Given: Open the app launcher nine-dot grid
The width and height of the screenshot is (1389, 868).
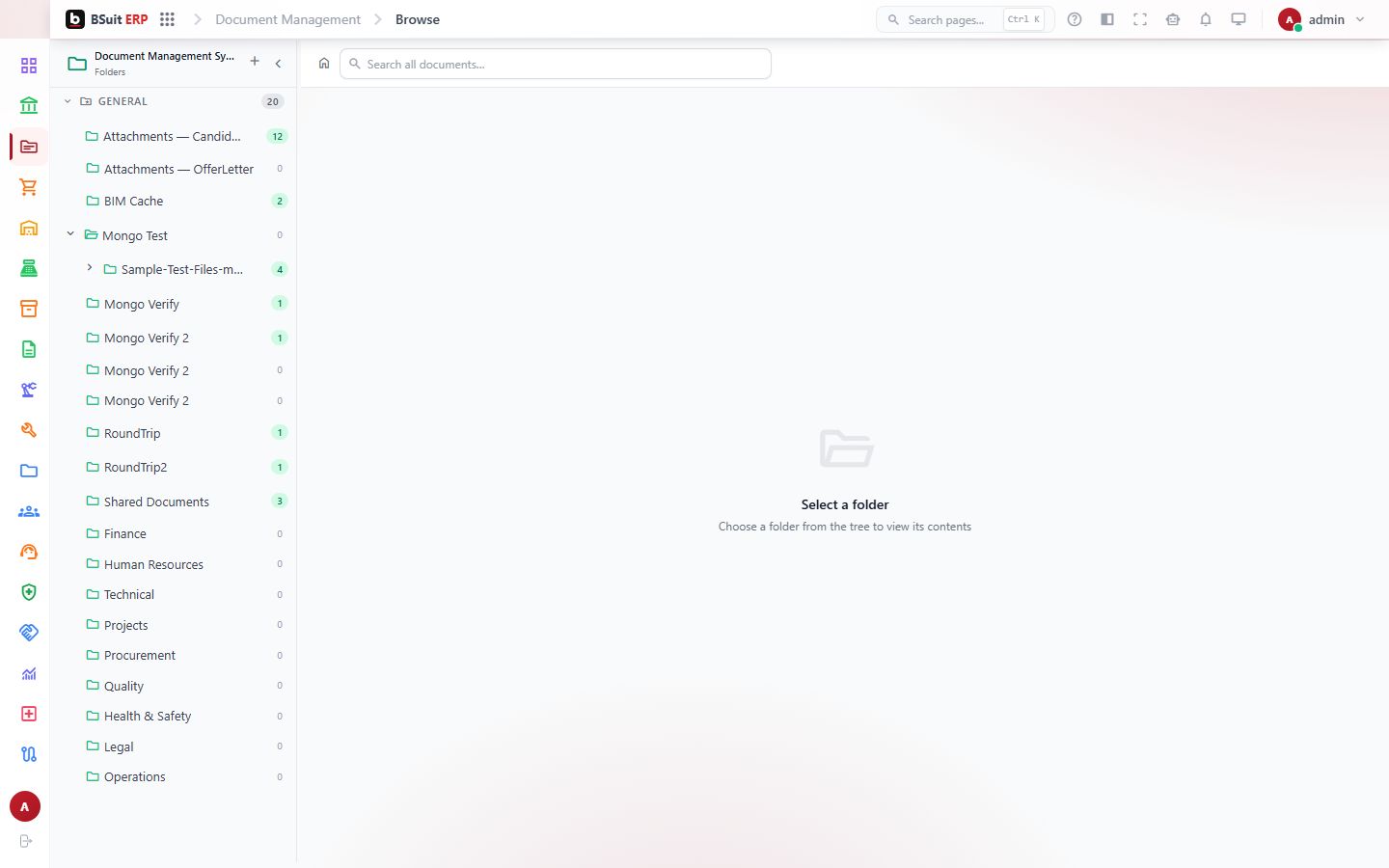Looking at the screenshot, I should [167, 19].
